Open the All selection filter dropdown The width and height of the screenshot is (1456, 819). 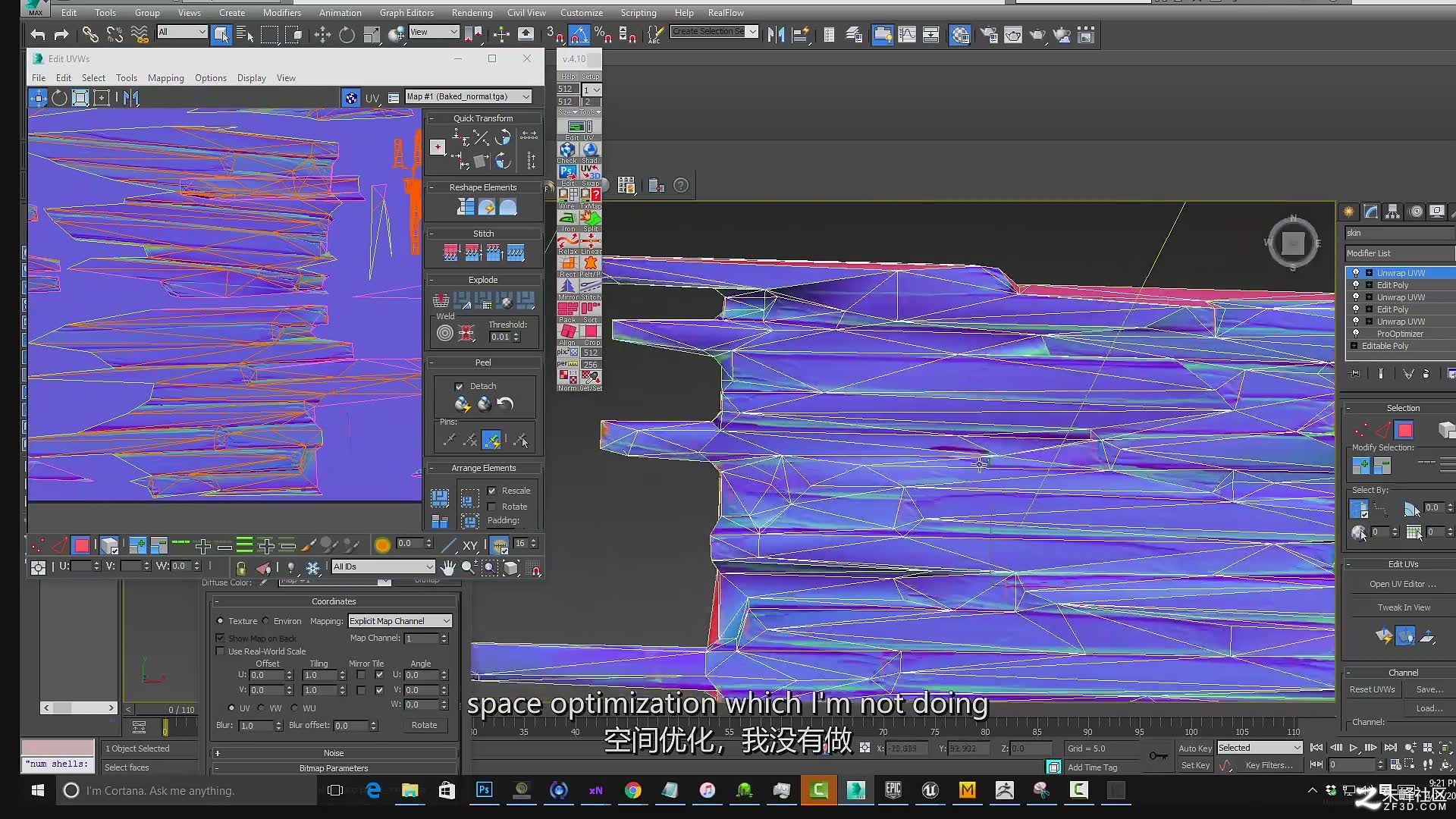[182, 32]
